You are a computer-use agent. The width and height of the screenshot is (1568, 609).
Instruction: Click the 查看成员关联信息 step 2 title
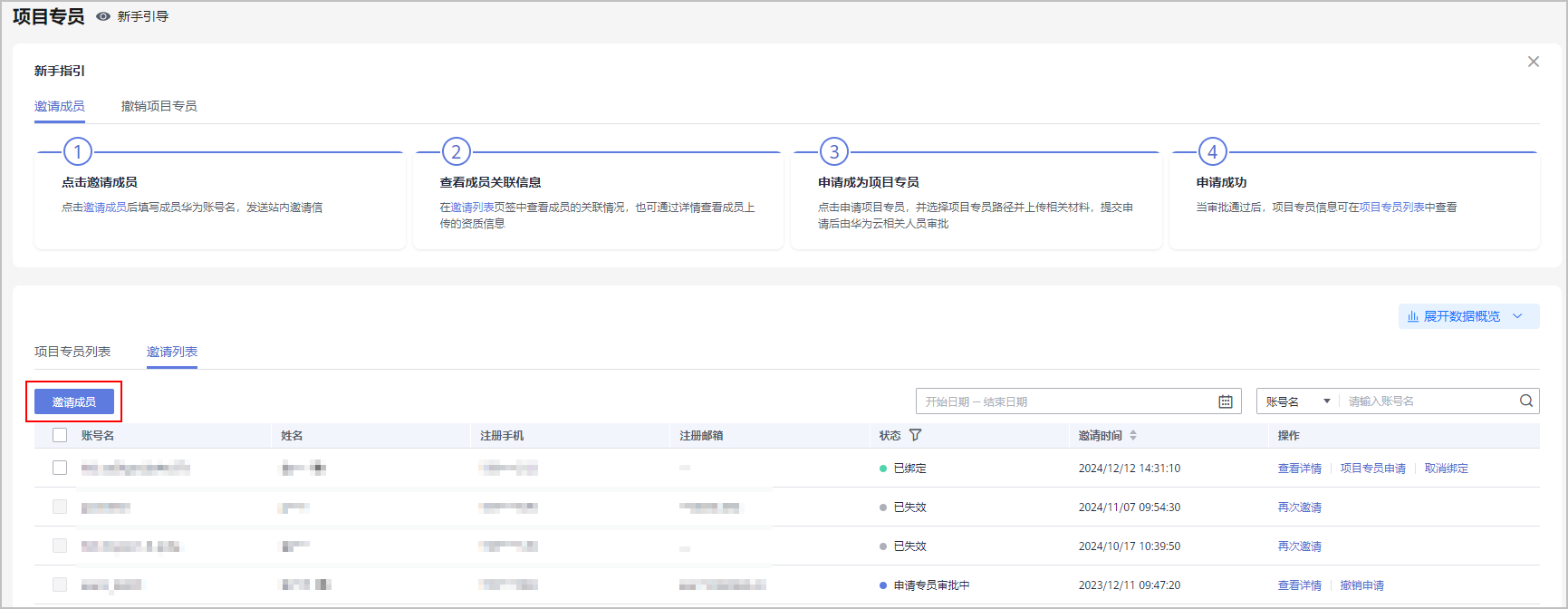point(491,182)
